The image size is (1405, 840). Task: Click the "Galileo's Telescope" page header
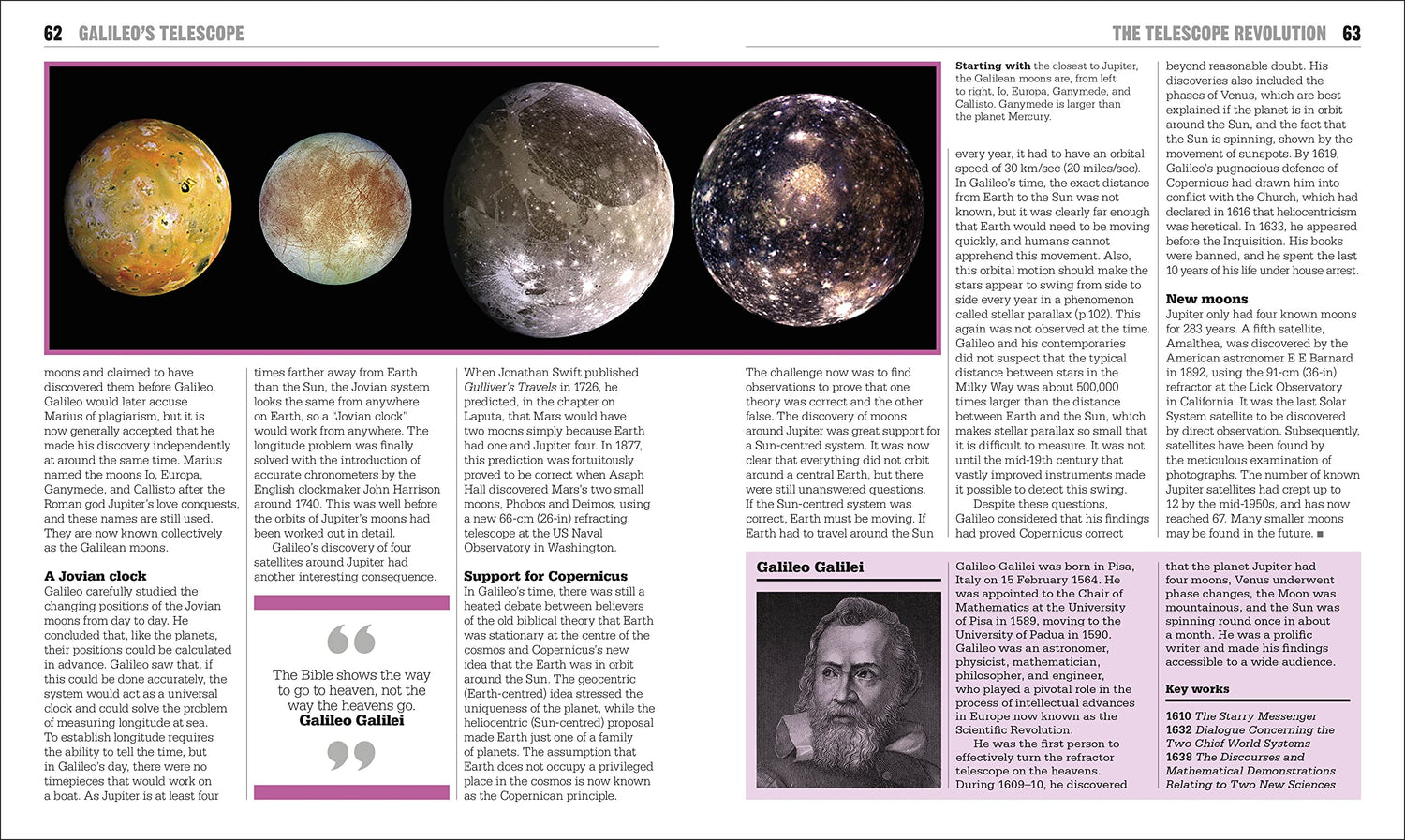pos(161,34)
